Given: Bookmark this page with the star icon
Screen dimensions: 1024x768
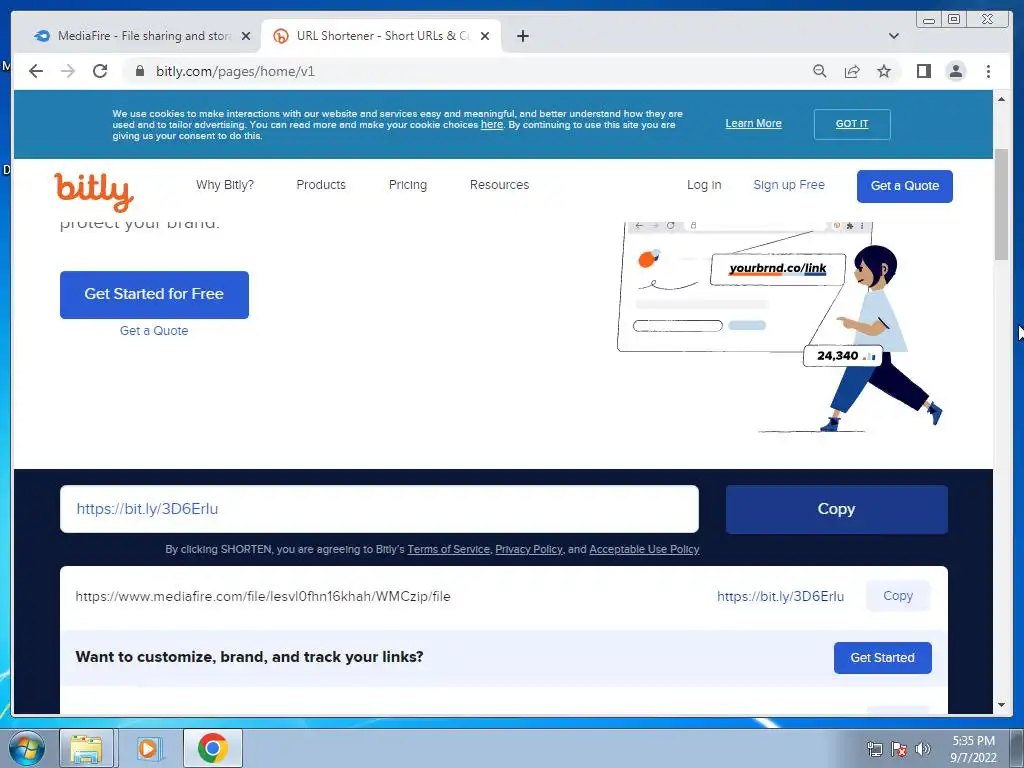Looking at the screenshot, I should [x=884, y=71].
